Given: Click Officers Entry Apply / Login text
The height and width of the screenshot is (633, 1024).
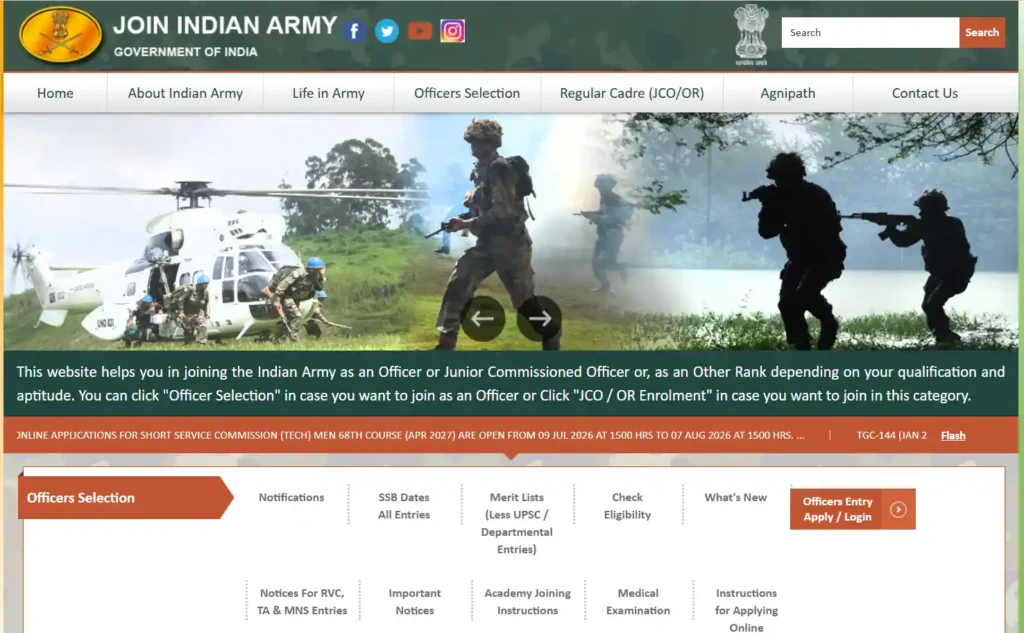Looking at the screenshot, I should [837, 510].
